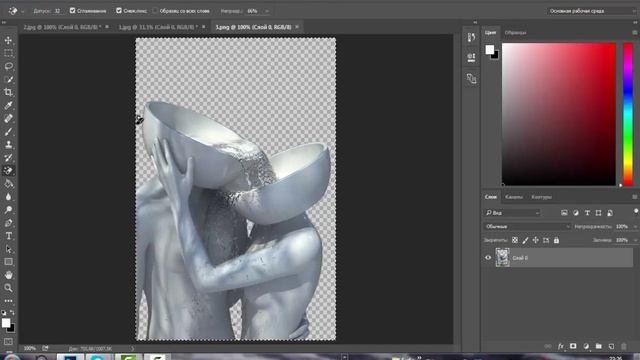This screenshot has width=640, height=360.
Task: Open the layer opacity dropdown arrow
Action: click(x=635, y=227)
